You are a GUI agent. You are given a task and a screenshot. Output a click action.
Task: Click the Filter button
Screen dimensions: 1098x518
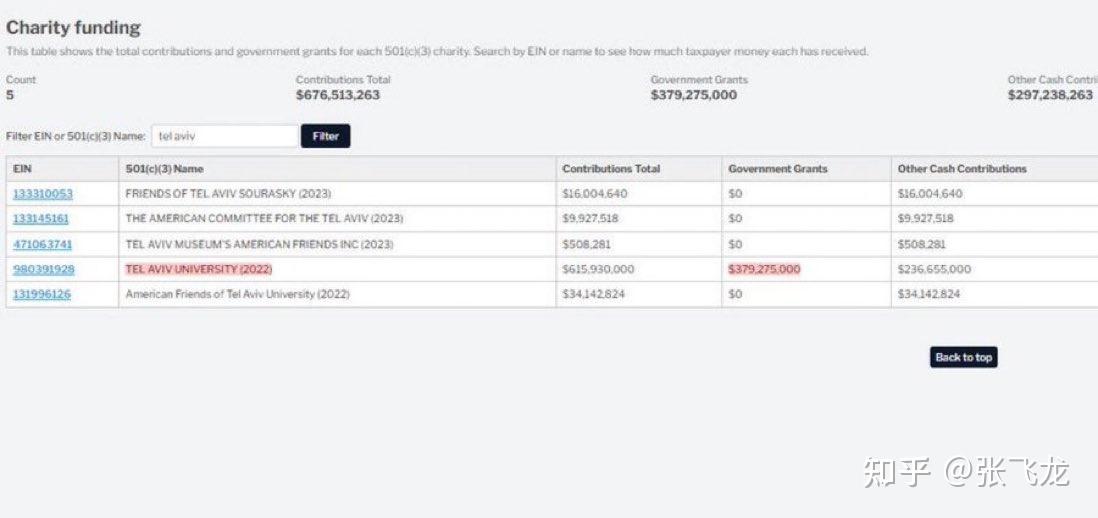pos(326,136)
